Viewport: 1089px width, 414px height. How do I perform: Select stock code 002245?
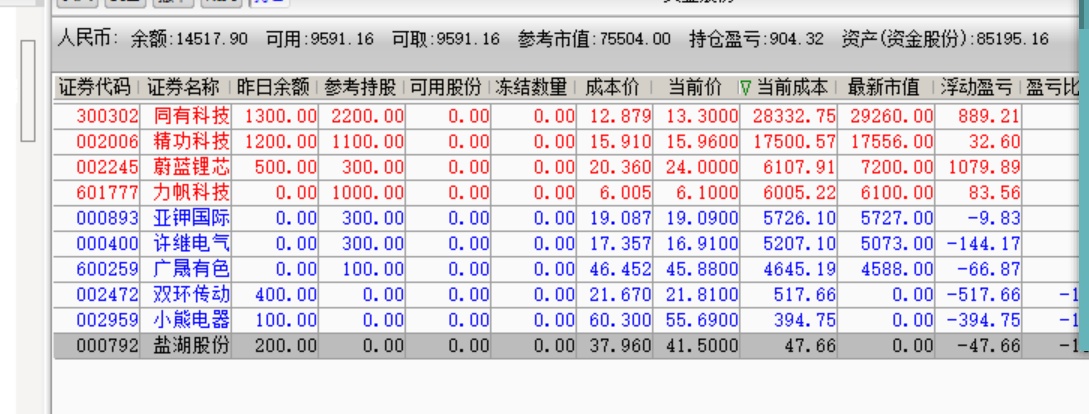(108, 167)
